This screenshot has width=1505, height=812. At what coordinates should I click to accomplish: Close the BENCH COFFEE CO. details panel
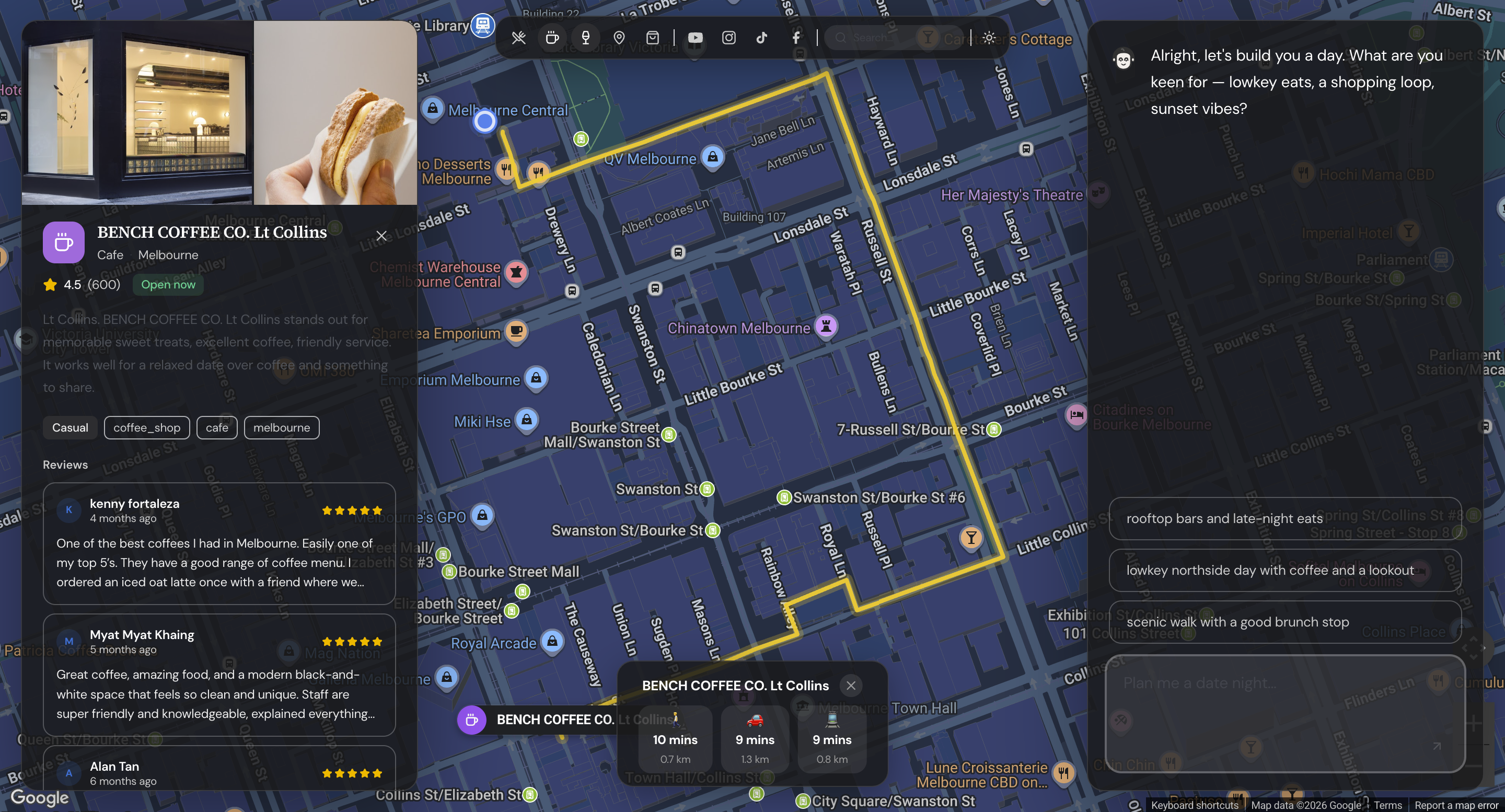[381, 236]
